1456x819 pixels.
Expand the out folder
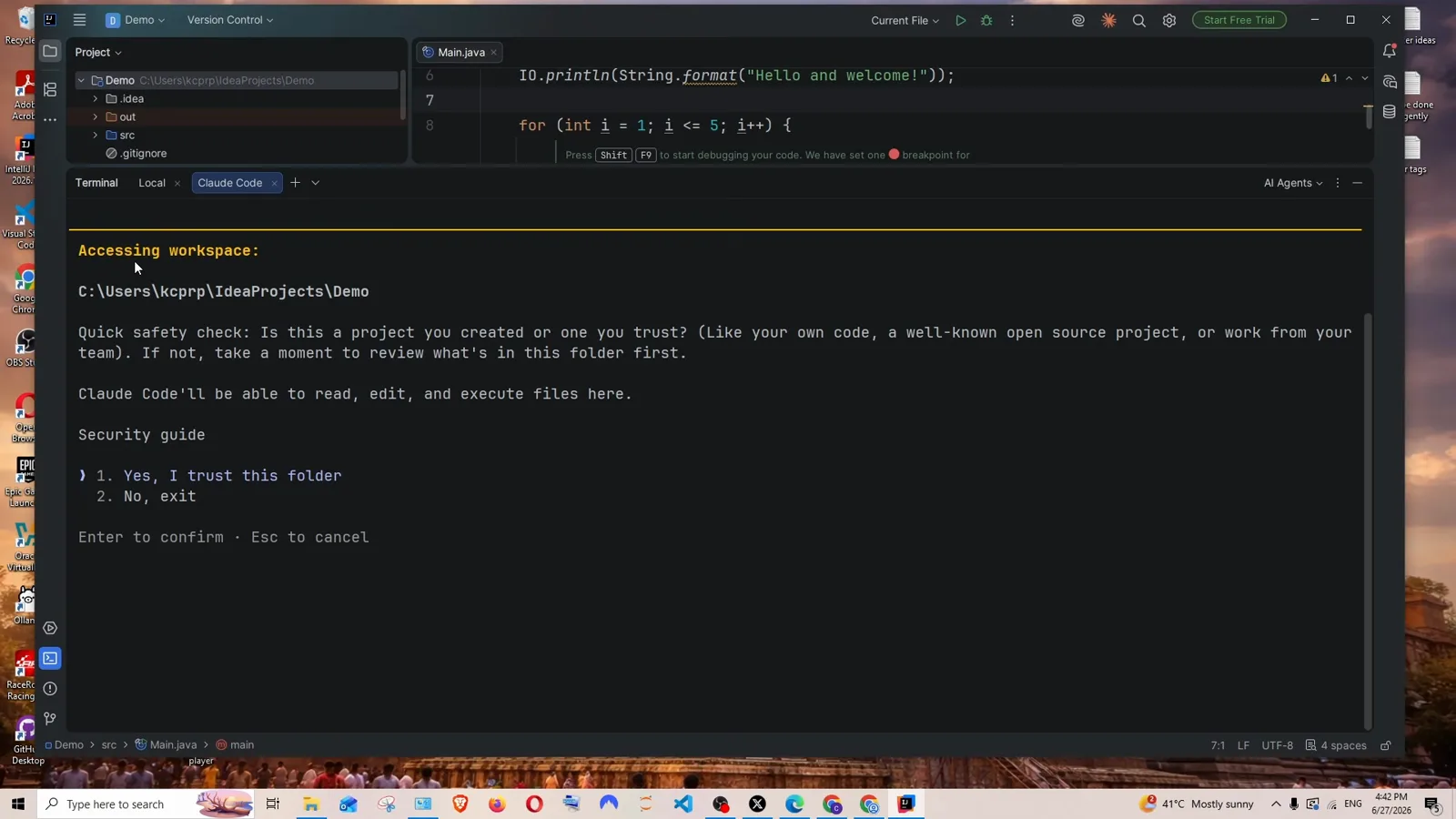click(96, 117)
